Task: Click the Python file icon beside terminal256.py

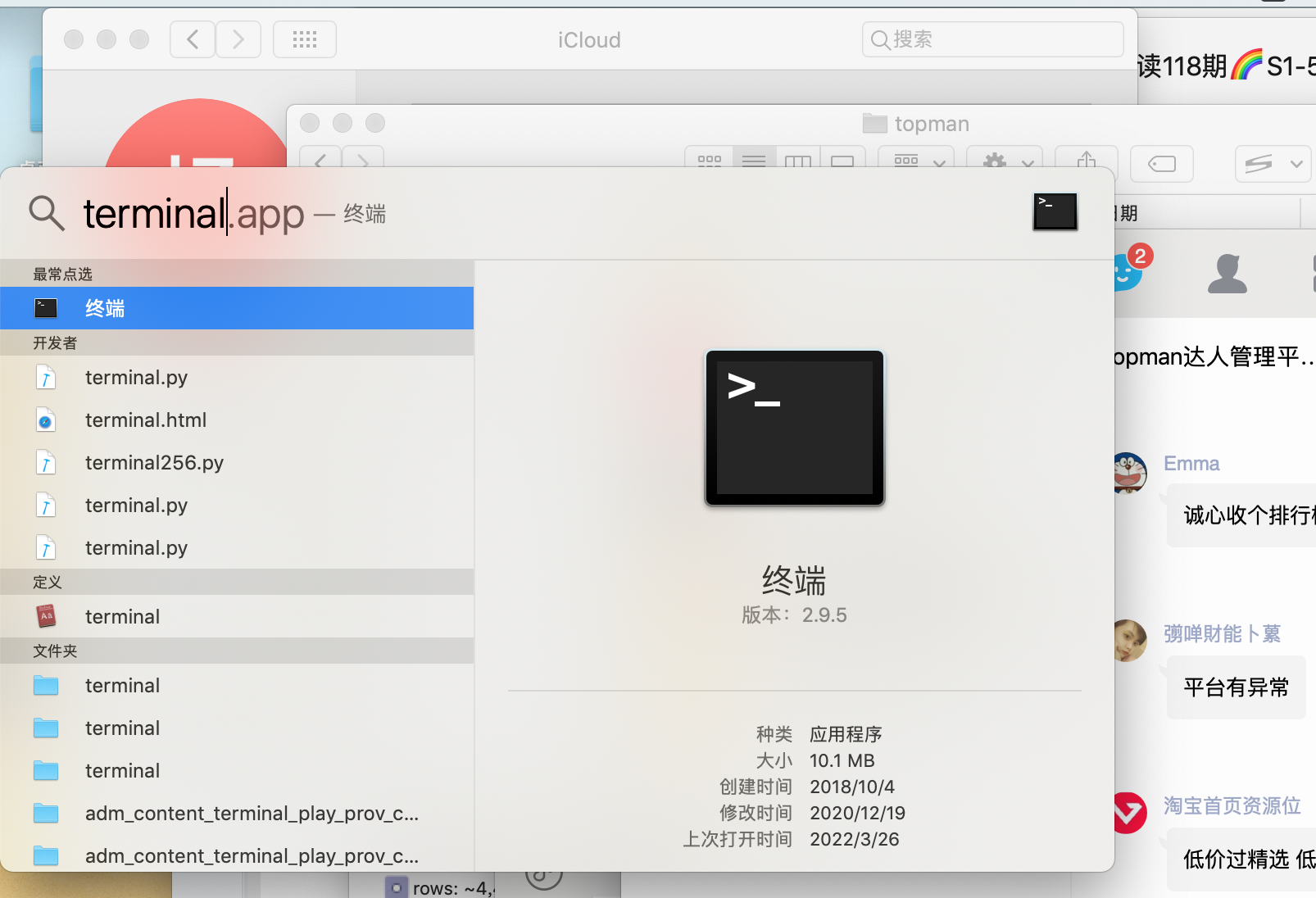Action: click(46, 463)
